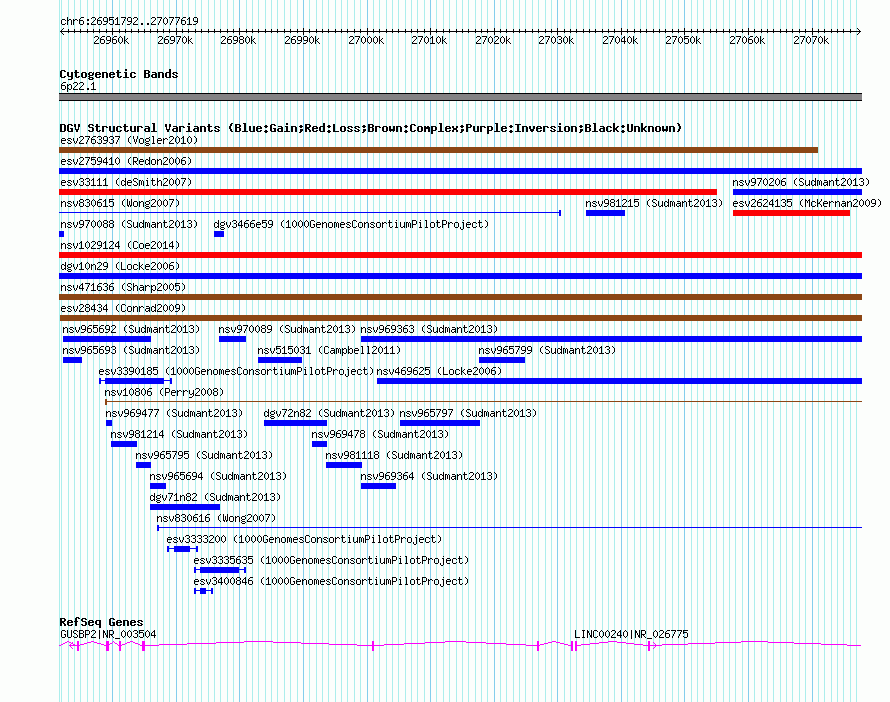Click nsv515031 (Campbell2011) label
Image resolution: width=890 pixels, height=702 pixels.
(x=329, y=350)
